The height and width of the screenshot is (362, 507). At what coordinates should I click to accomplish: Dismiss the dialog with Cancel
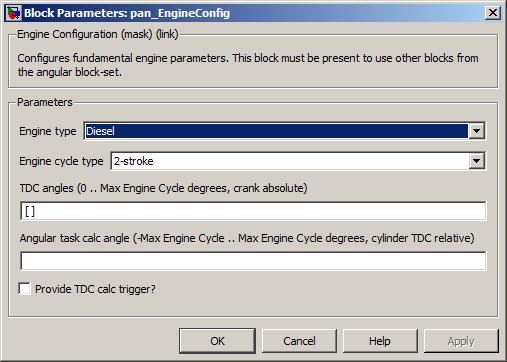pos(299,341)
